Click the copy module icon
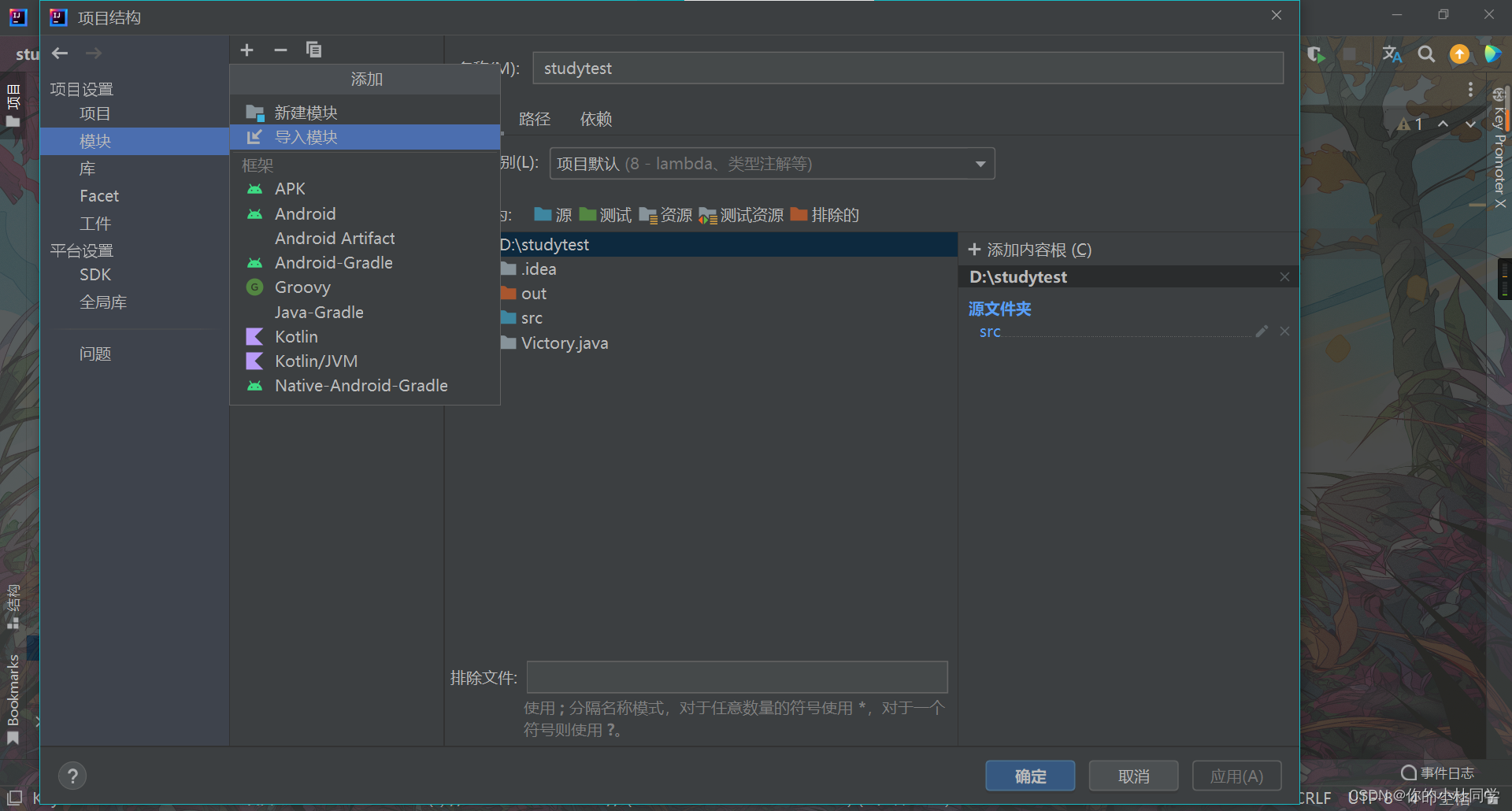 314,50
